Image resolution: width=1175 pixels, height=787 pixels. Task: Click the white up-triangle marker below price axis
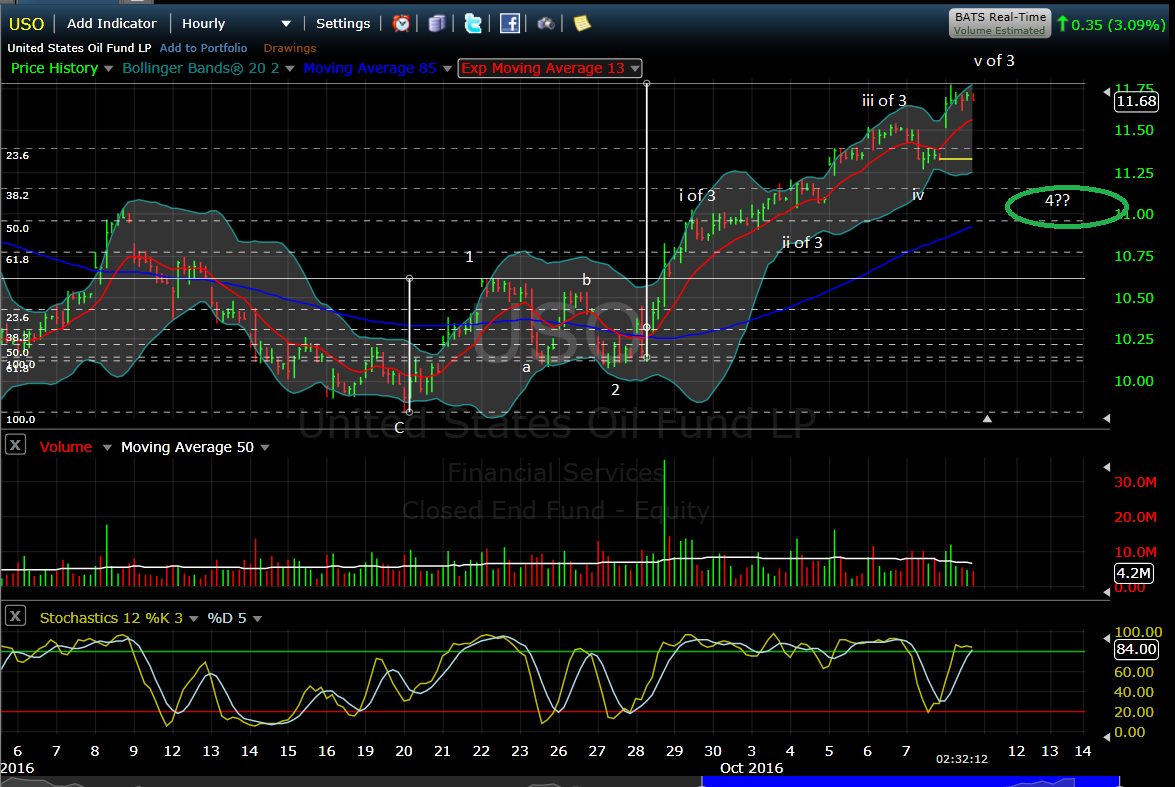pyautogui.click(x=988, y=419)
